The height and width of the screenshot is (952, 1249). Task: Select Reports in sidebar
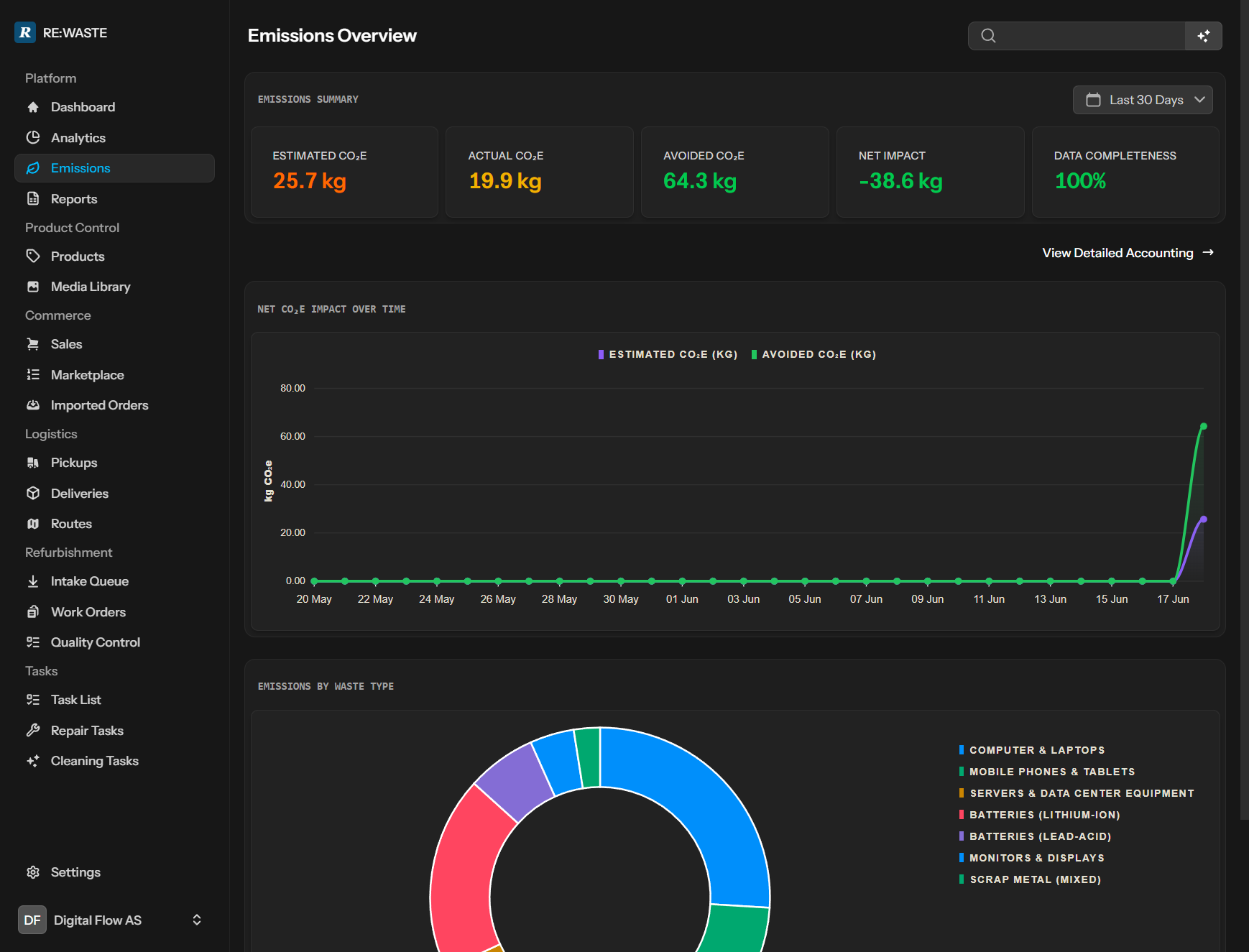click(x=115, y=198)
